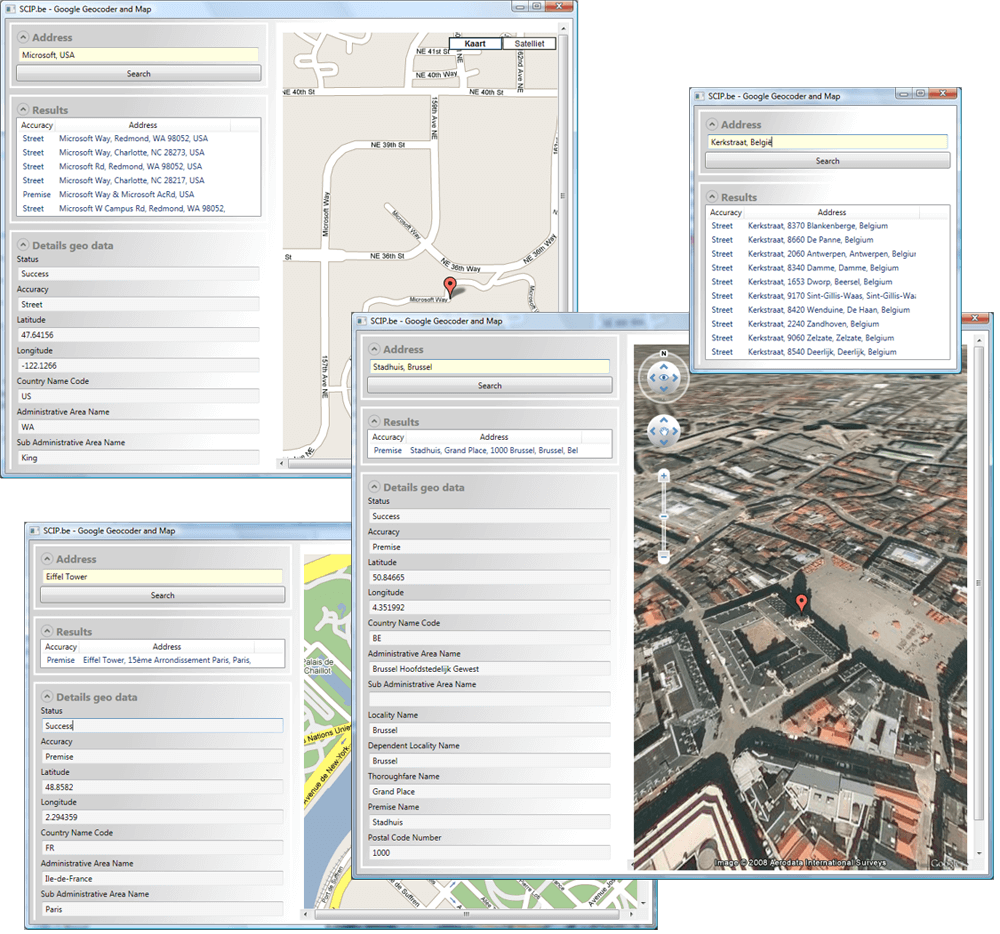Click horizontal scrollbar under Eiffel Tower map
This screenshot has width=1000, height=934.
pos(467,914)
